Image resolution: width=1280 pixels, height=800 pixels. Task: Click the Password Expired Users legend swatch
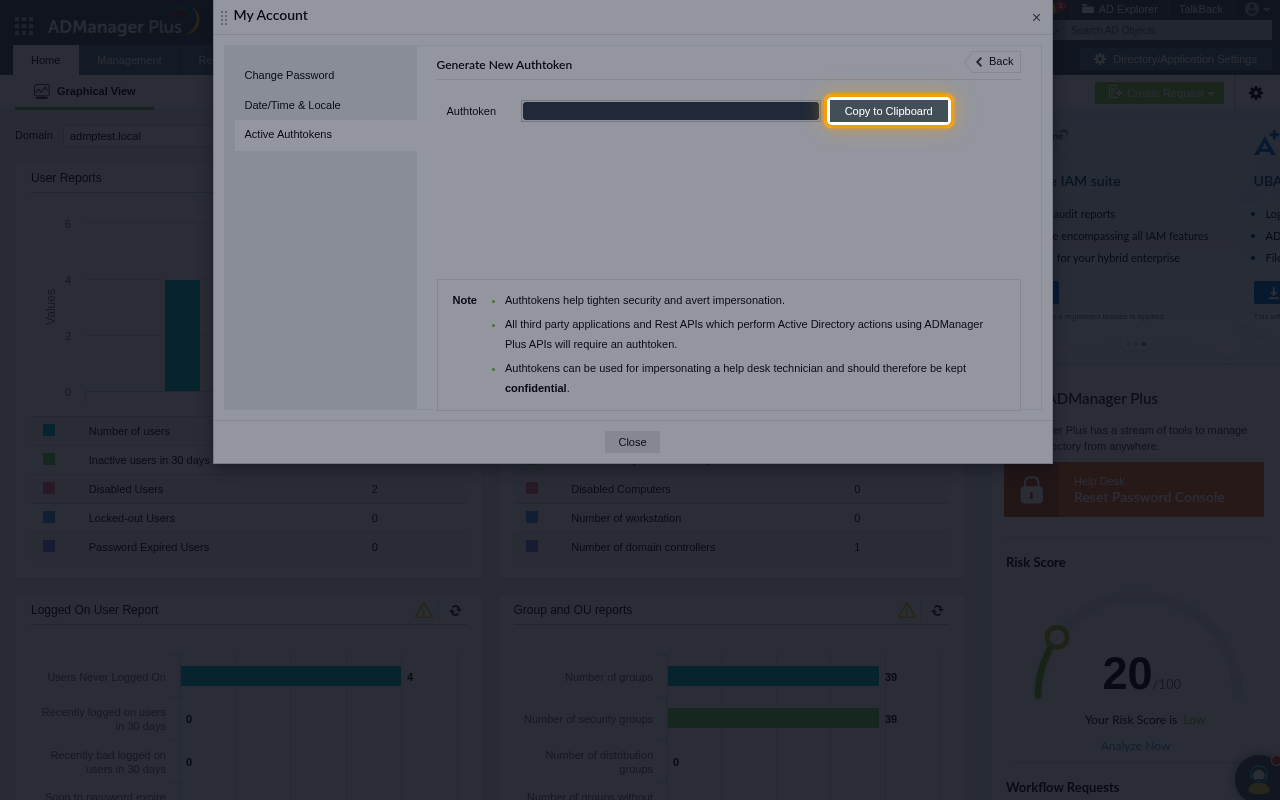click(49, 546)
